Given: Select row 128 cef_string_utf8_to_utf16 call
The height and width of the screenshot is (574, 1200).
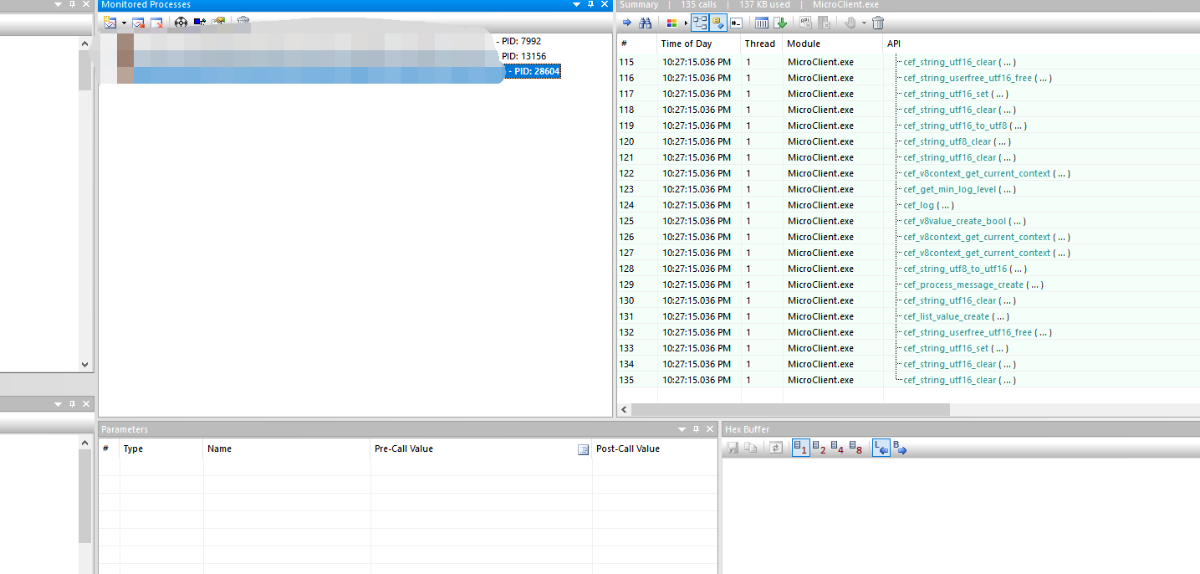Looking at the screenshot, I should [908, 269].
